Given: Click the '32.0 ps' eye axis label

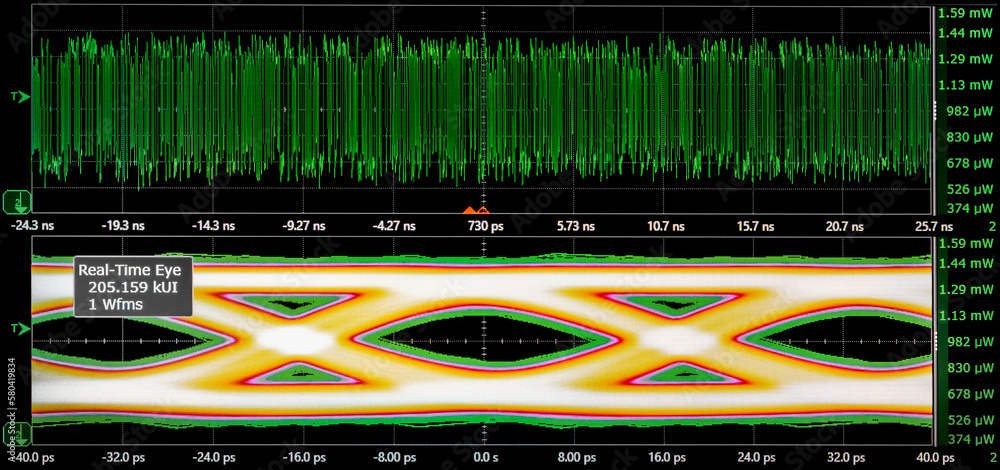Looking at the screenshot, I should [x=844, y=458].
